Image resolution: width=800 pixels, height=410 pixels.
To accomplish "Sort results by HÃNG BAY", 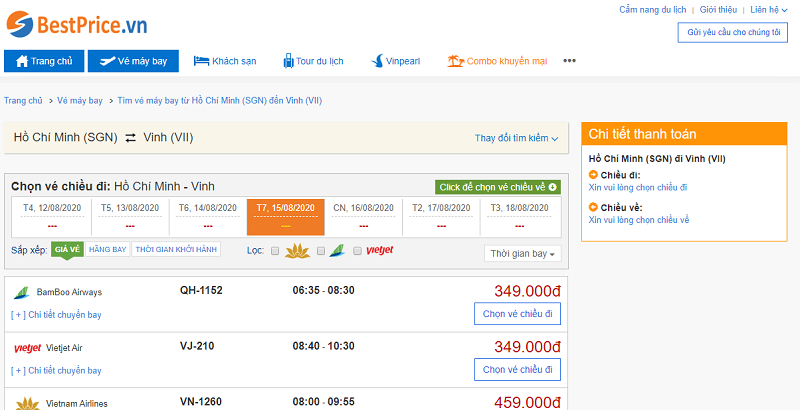I will (108, 249).
